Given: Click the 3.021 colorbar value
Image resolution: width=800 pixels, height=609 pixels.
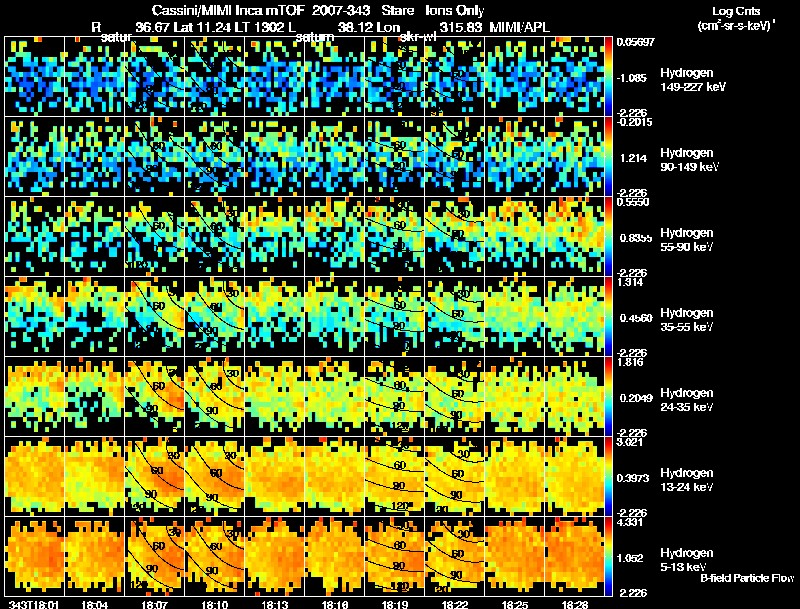Looking at the screenshot, I should click(631, 442).
